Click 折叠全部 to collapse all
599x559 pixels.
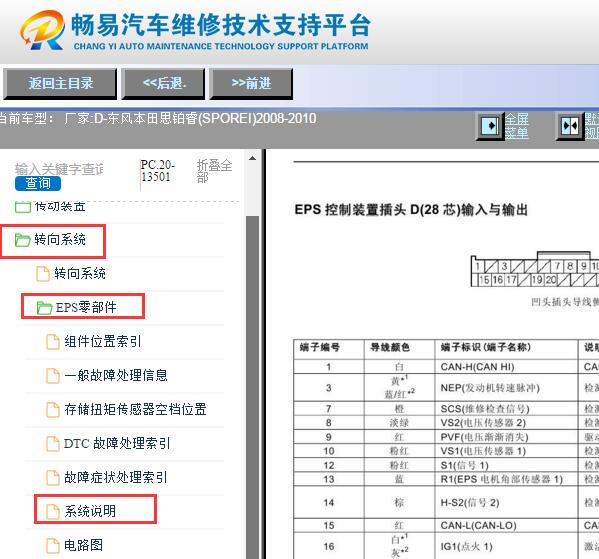pyautogui.click(x=214, y=171)
